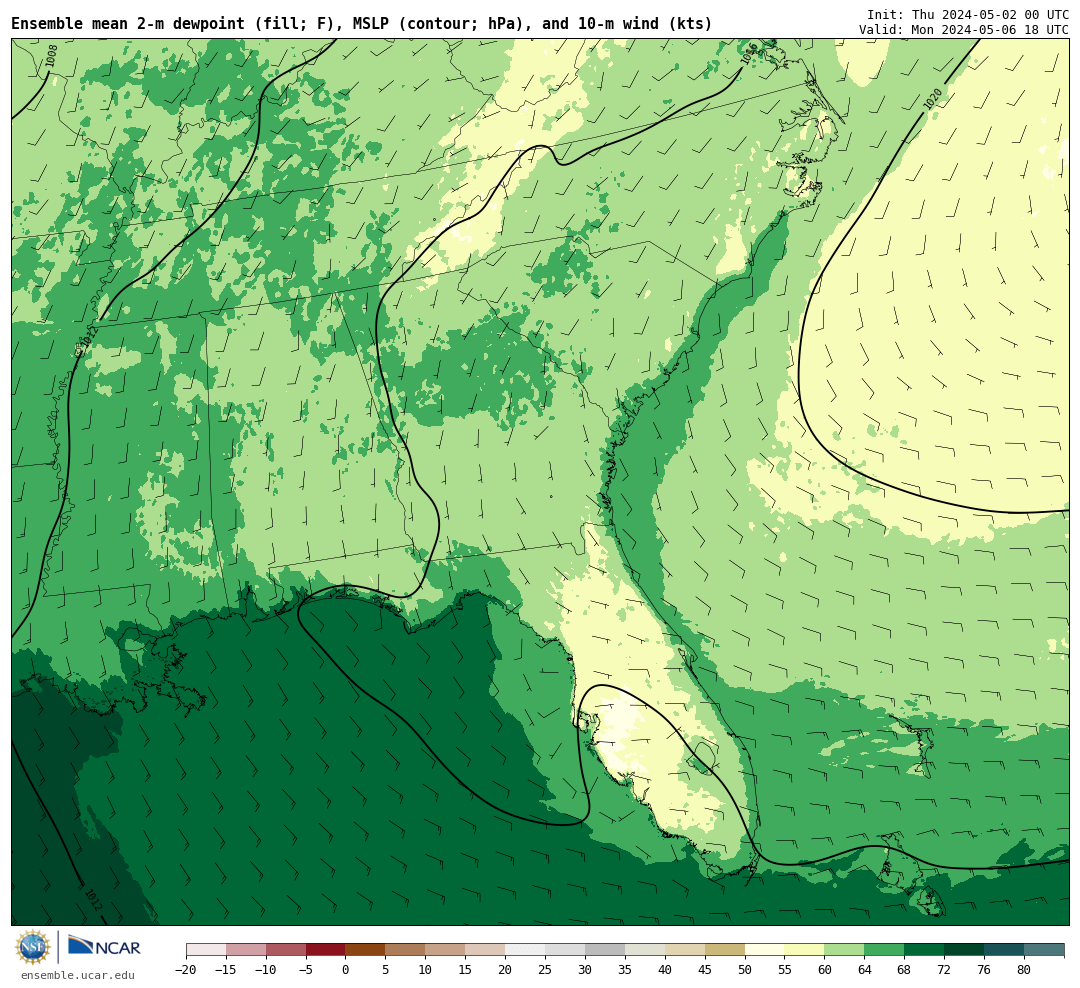Click the 1020 isobar contour label
This screenshot has width=1080, height=988.
point(932,99)
